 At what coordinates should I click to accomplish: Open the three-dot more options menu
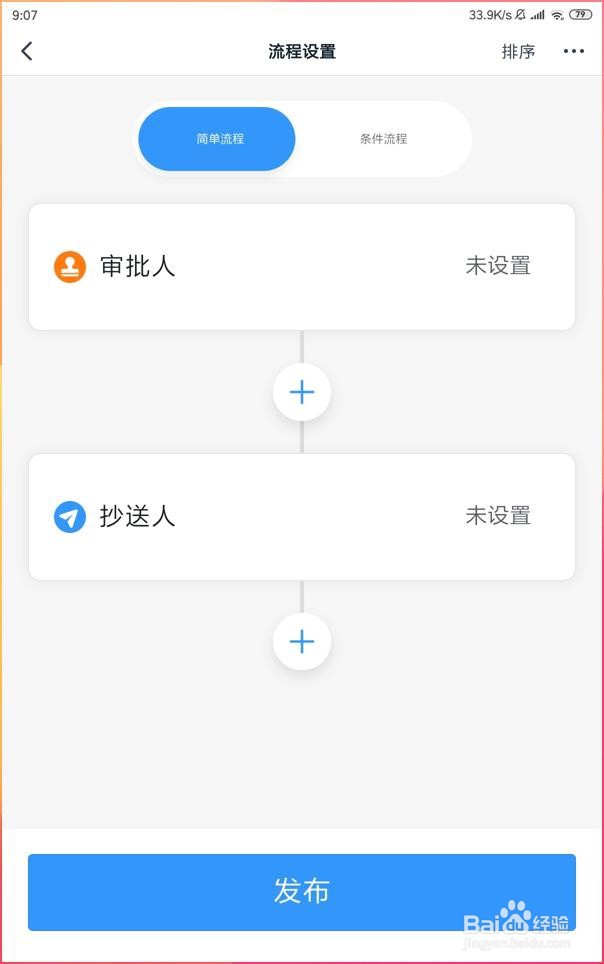573,51
